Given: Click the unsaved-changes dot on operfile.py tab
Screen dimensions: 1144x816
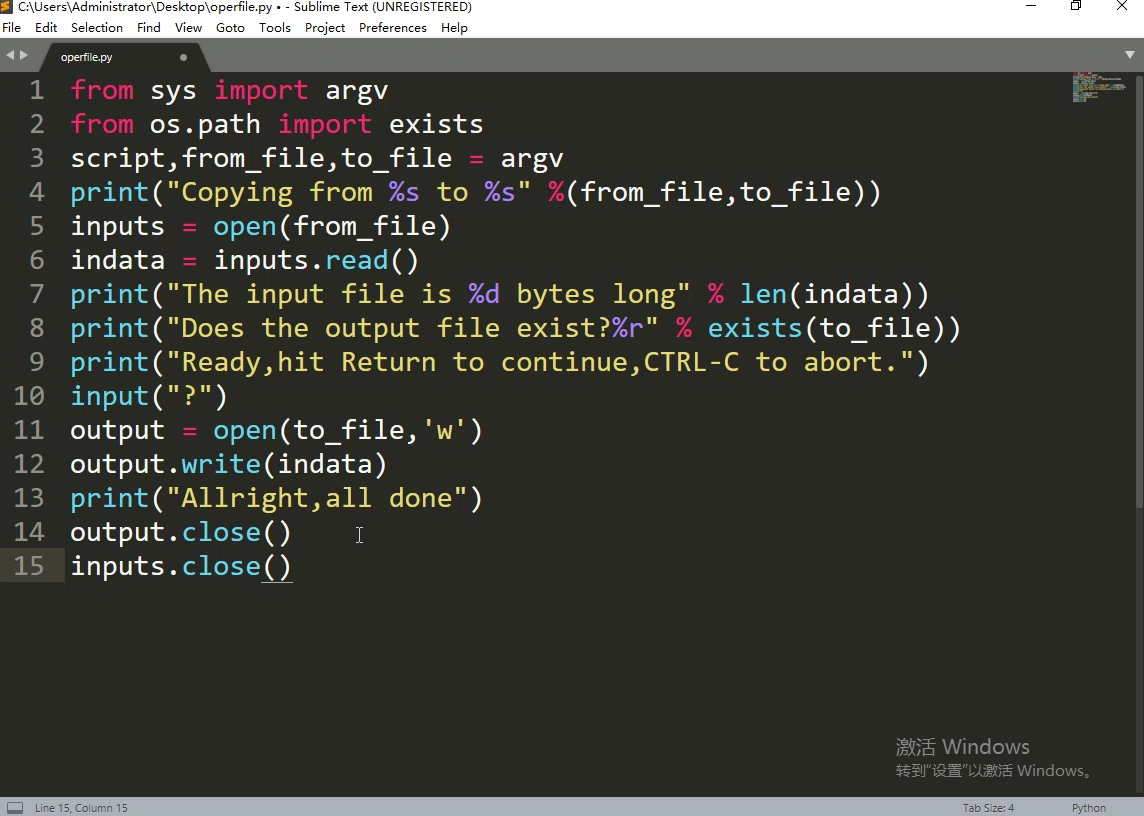Looking at the screenshot, I should click(183, 57).
